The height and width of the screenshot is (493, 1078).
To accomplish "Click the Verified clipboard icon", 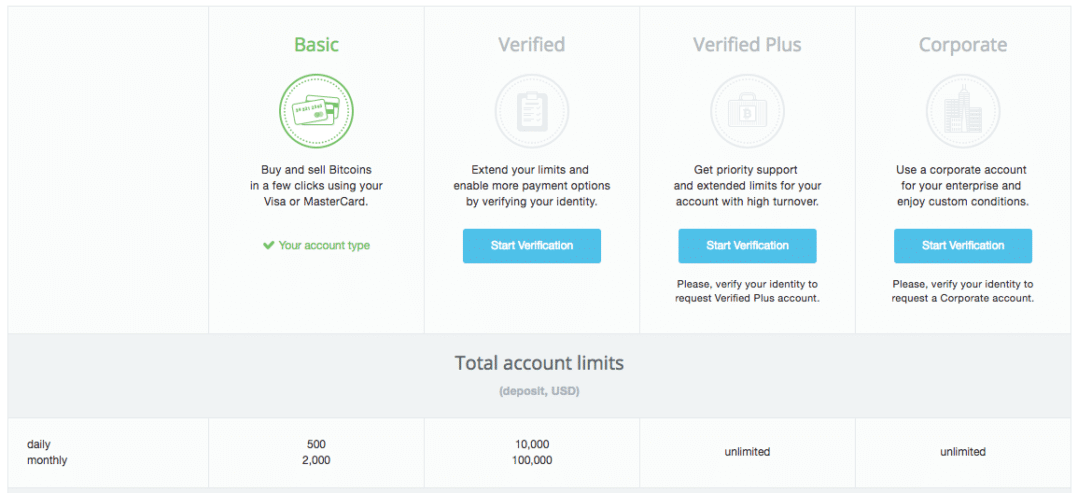I will tap(531, 111).
